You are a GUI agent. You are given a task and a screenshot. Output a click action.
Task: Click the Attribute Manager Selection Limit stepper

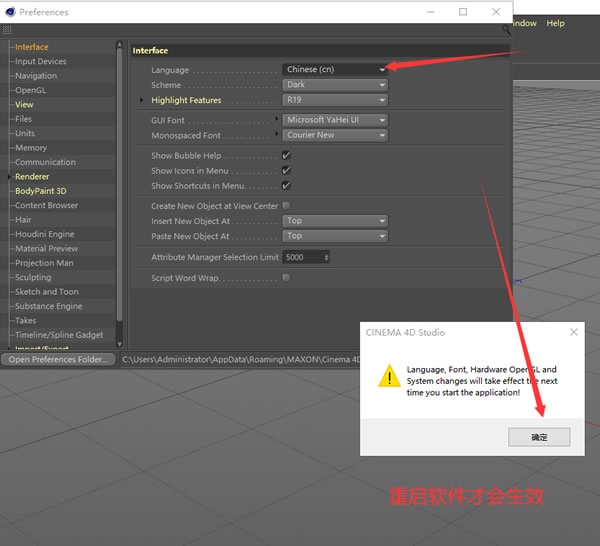pos(326,257)
